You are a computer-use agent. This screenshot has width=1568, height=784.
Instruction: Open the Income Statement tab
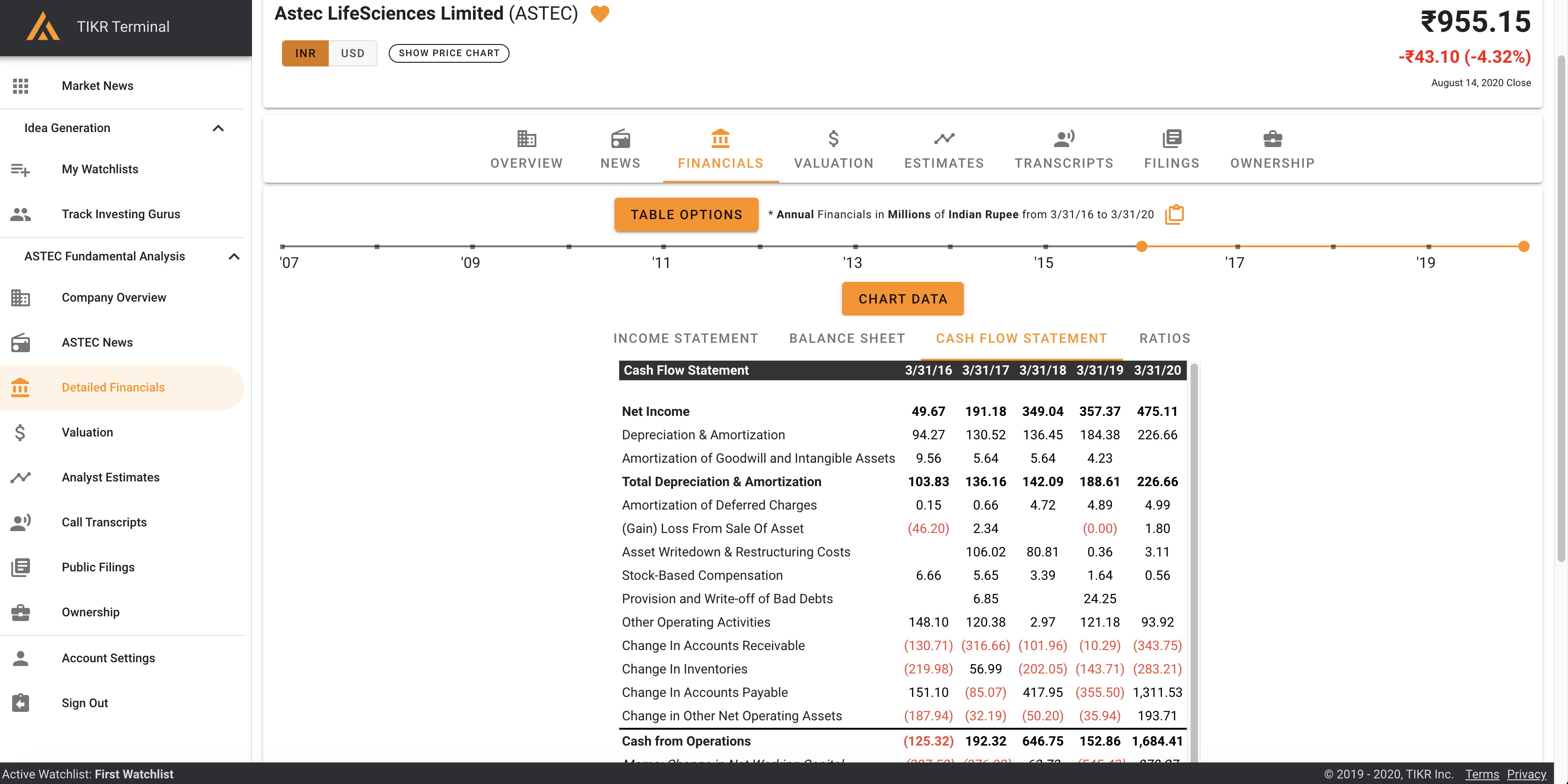[x=685, y=339]
